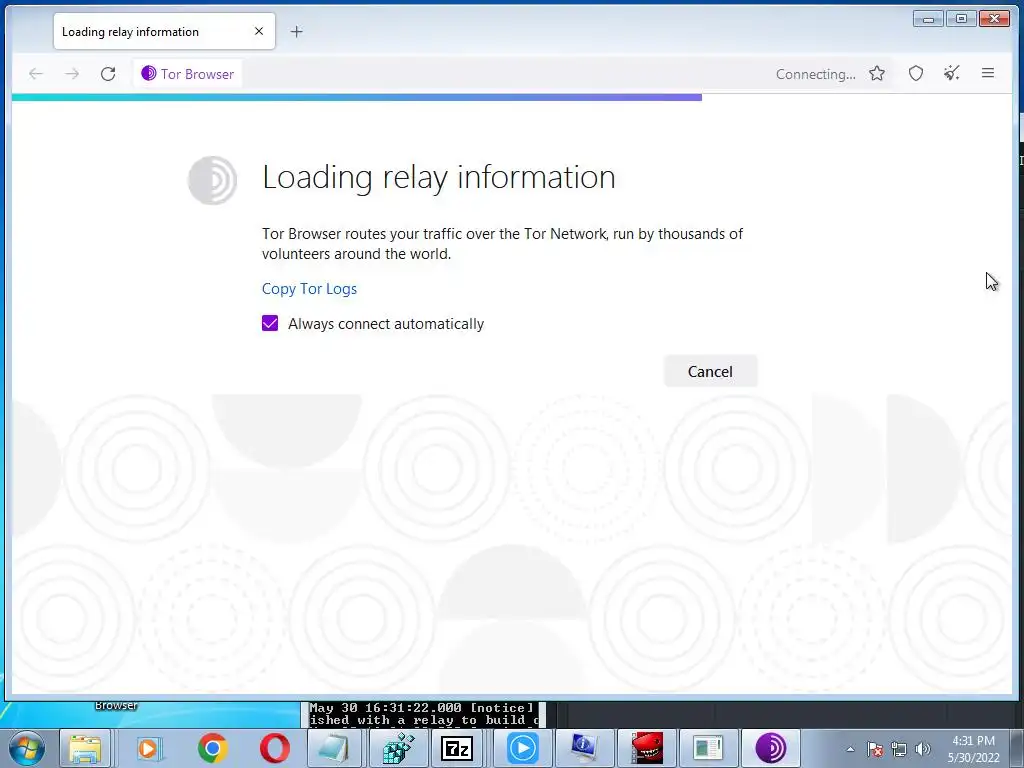Click the Tor Browser identity icon
This screenshot has width=1024, height=768.
(149, 73)
